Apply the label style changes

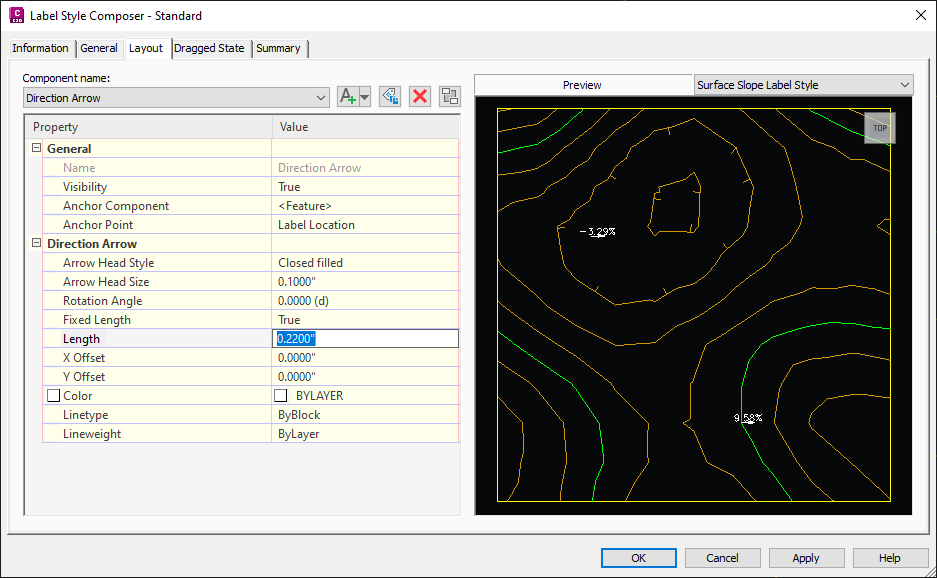(806, 558)
